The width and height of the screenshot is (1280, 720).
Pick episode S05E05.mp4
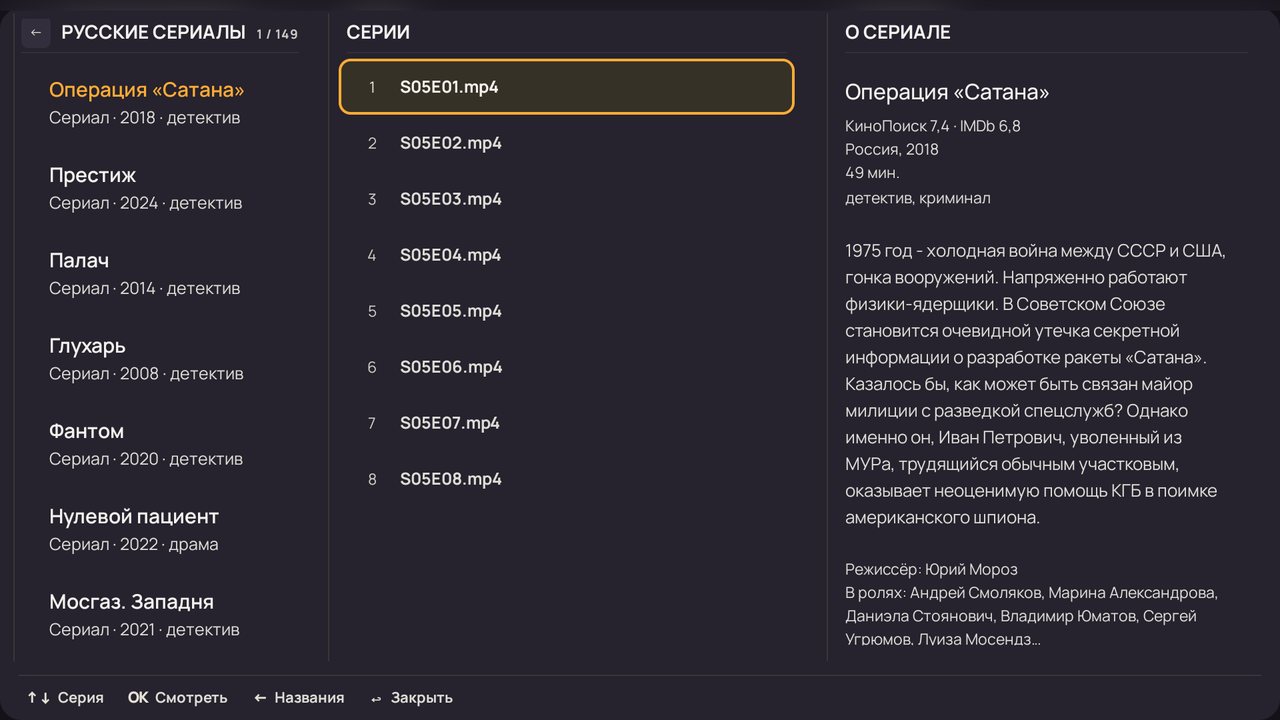click(566, 311)
